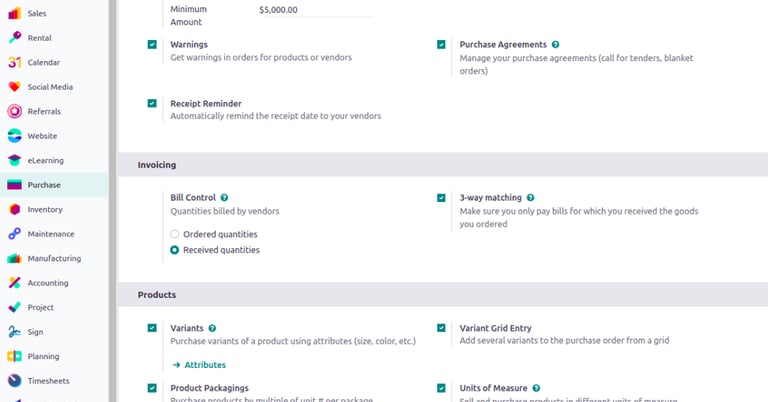Uncheck the Receipt Reminder option

[152, 103]
